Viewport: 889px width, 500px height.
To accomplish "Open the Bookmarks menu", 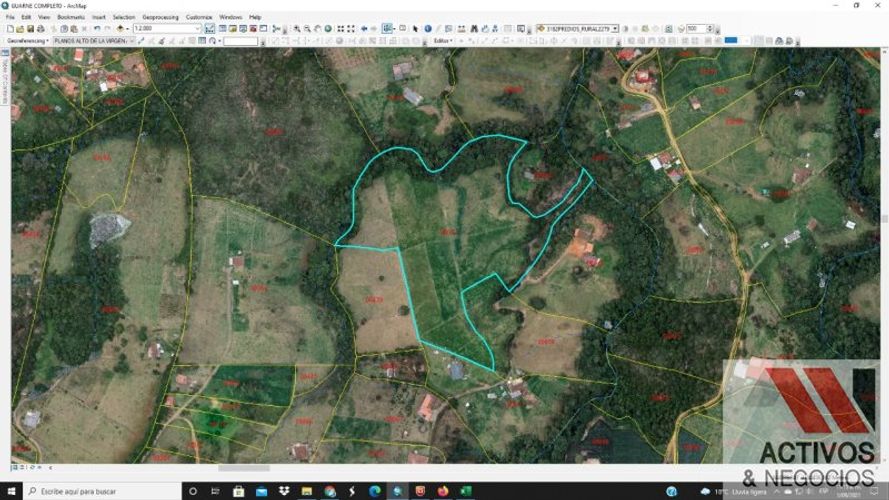I will (x=71, y=17).
